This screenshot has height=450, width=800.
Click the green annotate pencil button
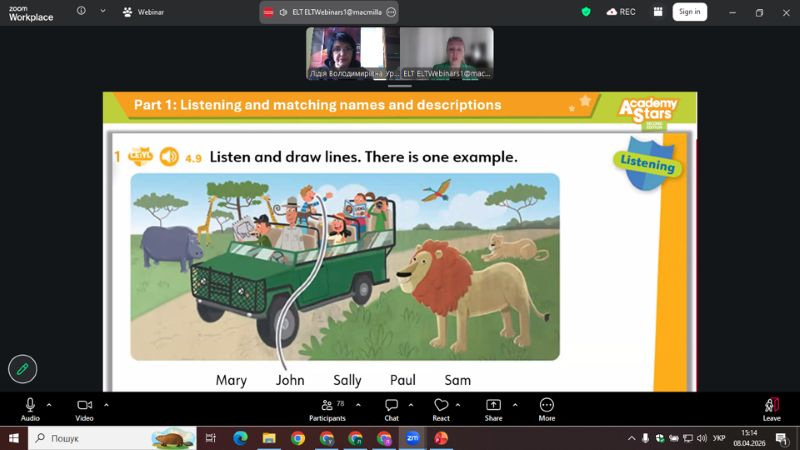(x=22, y=369)
